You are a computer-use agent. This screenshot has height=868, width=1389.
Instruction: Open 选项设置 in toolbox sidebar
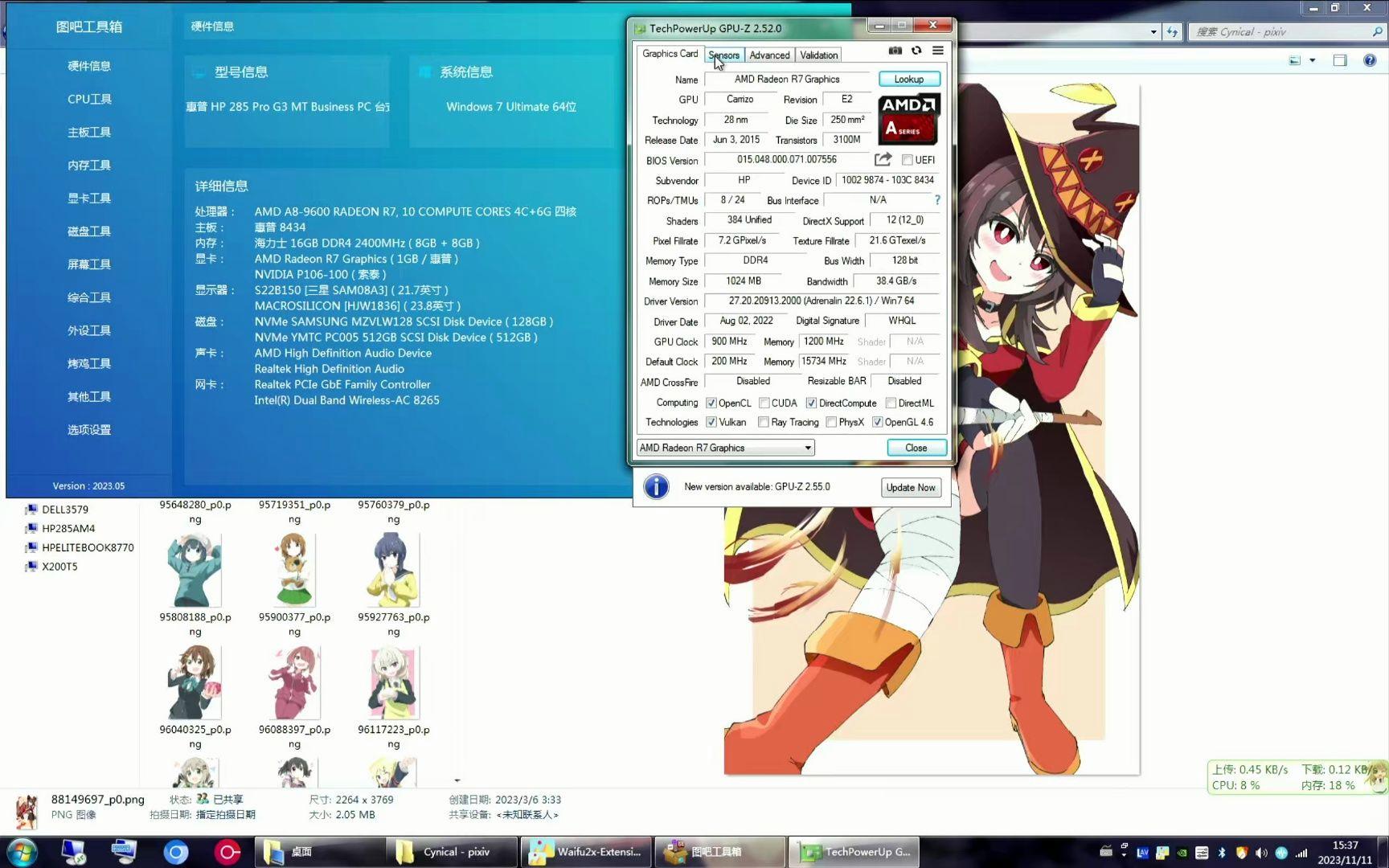point(89,429)
